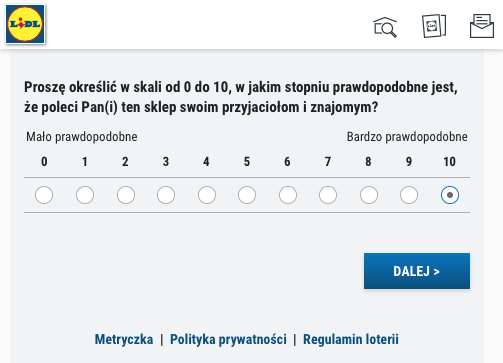Select rating 6 radio button
The image size is (503, 363).
288,195
